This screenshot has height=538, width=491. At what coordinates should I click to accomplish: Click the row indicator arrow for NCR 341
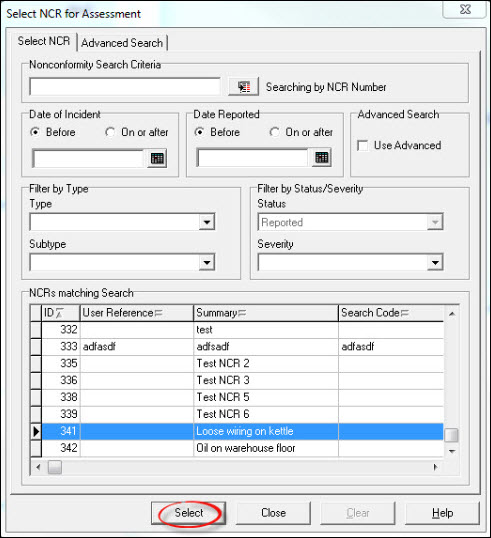(36, 431)
